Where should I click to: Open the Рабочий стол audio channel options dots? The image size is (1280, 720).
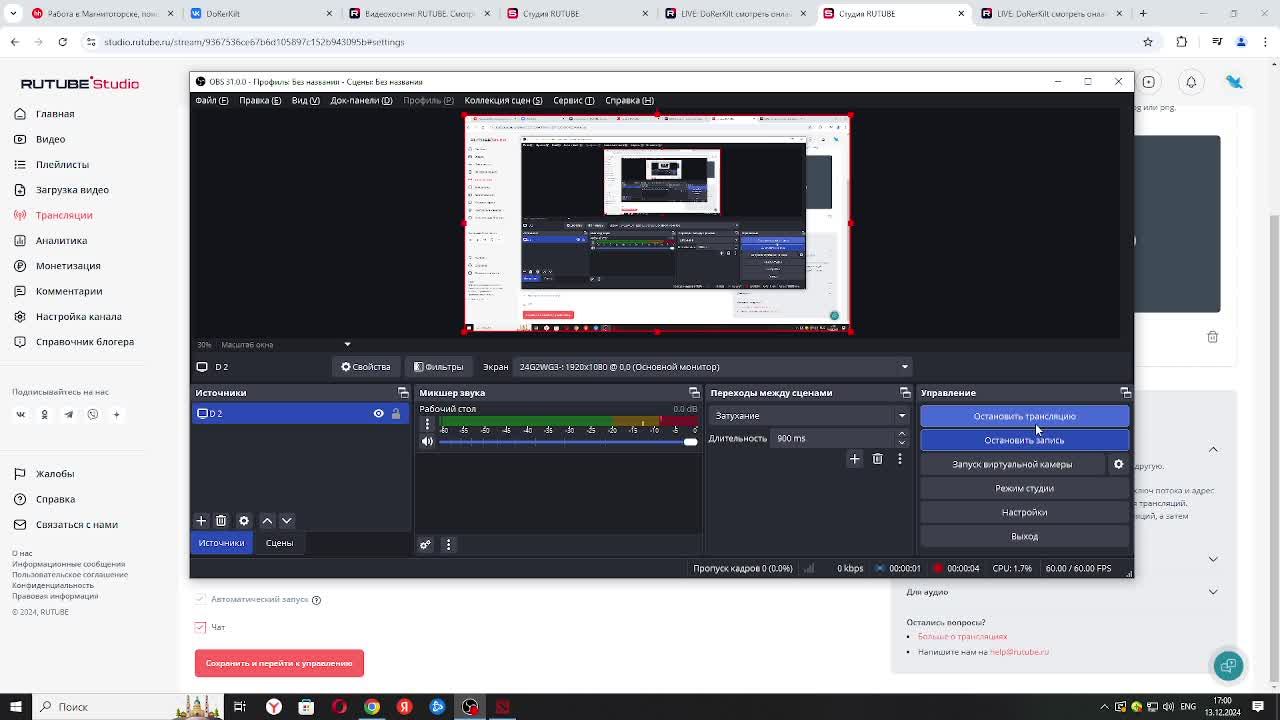427,424
